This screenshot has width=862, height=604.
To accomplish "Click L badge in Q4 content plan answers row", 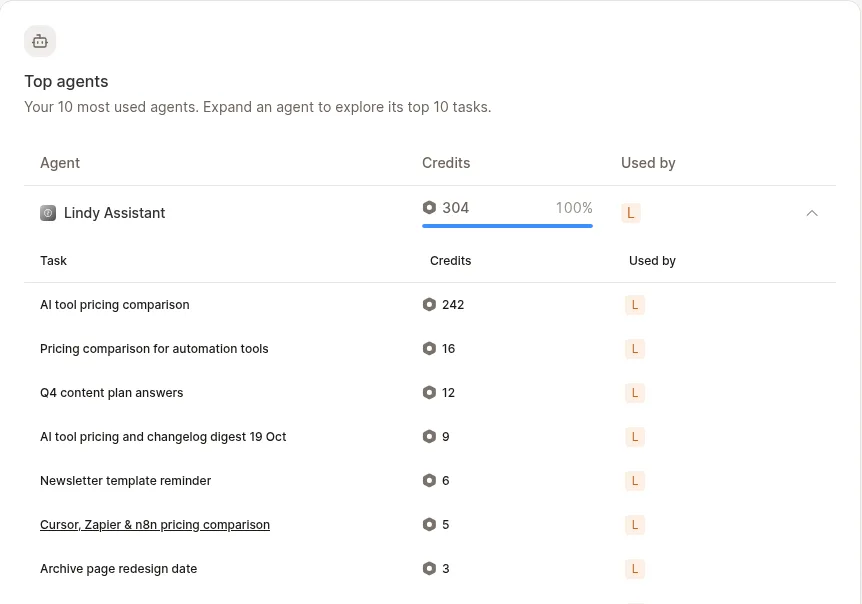I will (635, 393).
